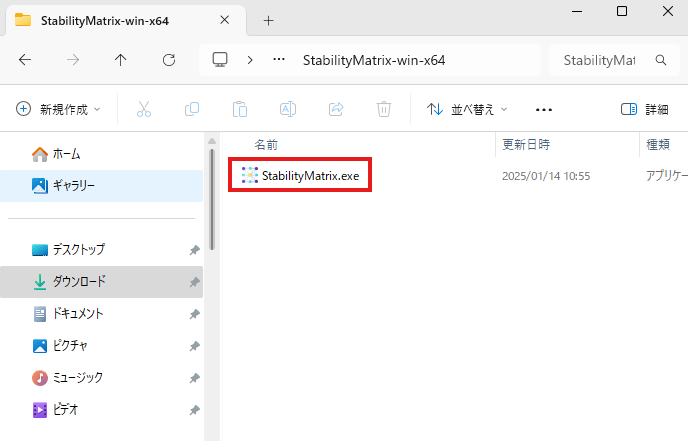The height and width of the screenshot is (441, 688).
Task: Open ピクチャ in quick access
Action: point(101,346)
